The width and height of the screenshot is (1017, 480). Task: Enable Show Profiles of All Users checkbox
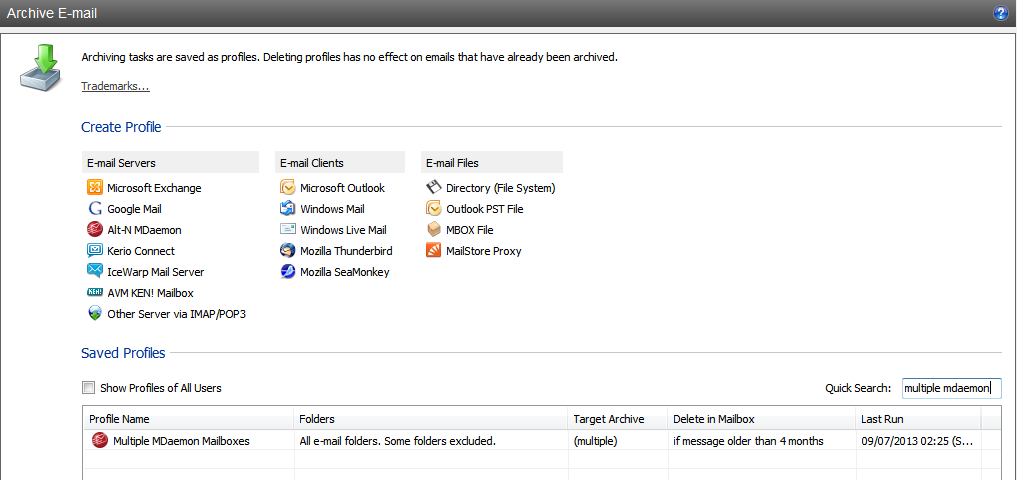pyautogui.click(x=88, y=388)
